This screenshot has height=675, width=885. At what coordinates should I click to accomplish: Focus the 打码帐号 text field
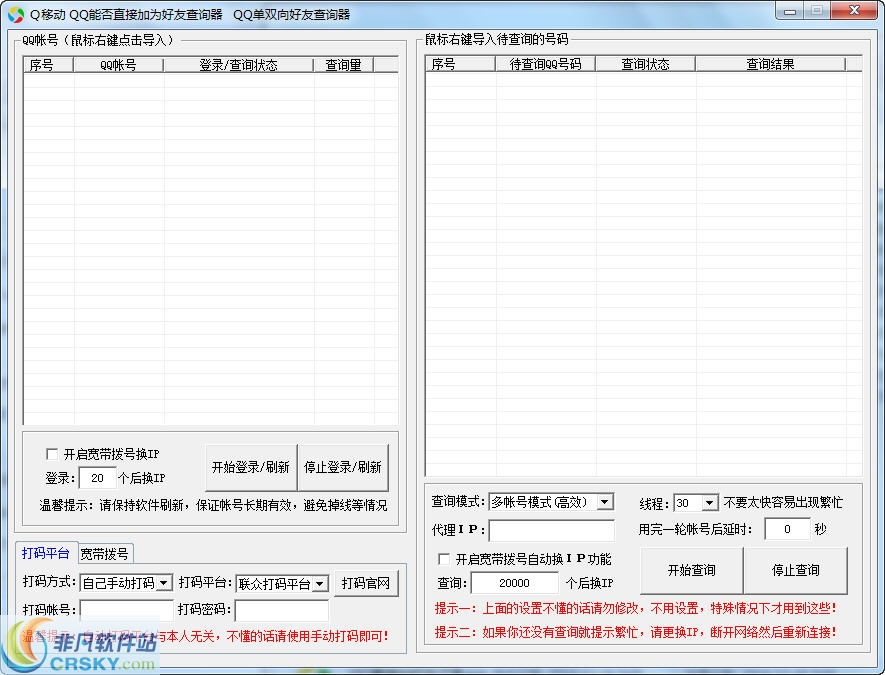point(126,610)
